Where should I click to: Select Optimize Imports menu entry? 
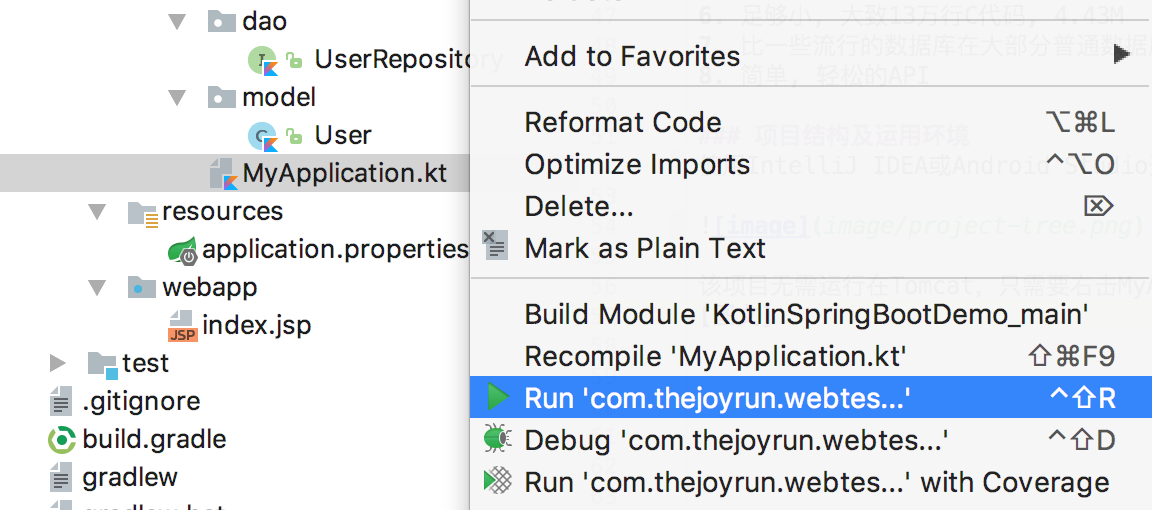637,164
